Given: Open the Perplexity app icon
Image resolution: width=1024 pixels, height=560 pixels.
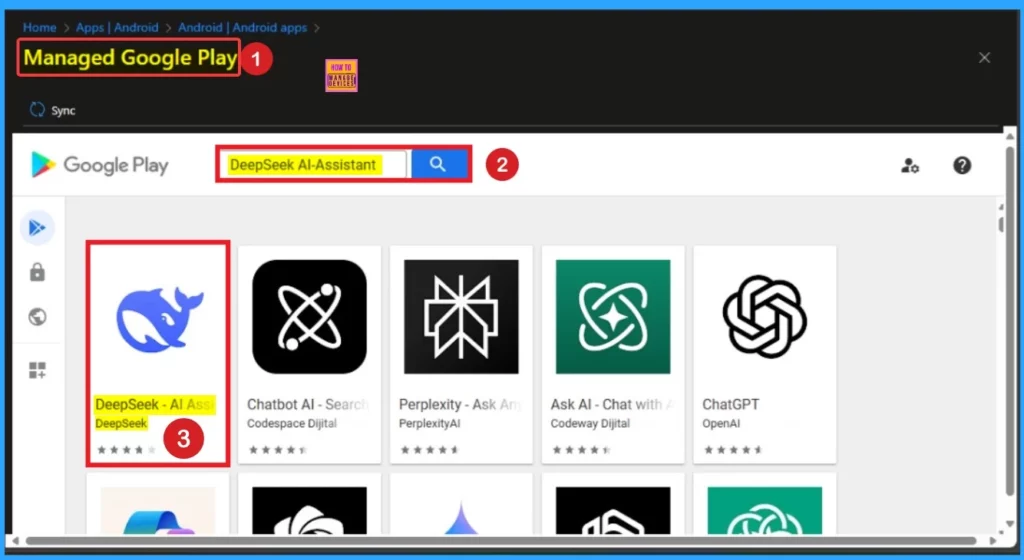Looking at the screenshot, I should pyautogui.click(x=461, y=317).
